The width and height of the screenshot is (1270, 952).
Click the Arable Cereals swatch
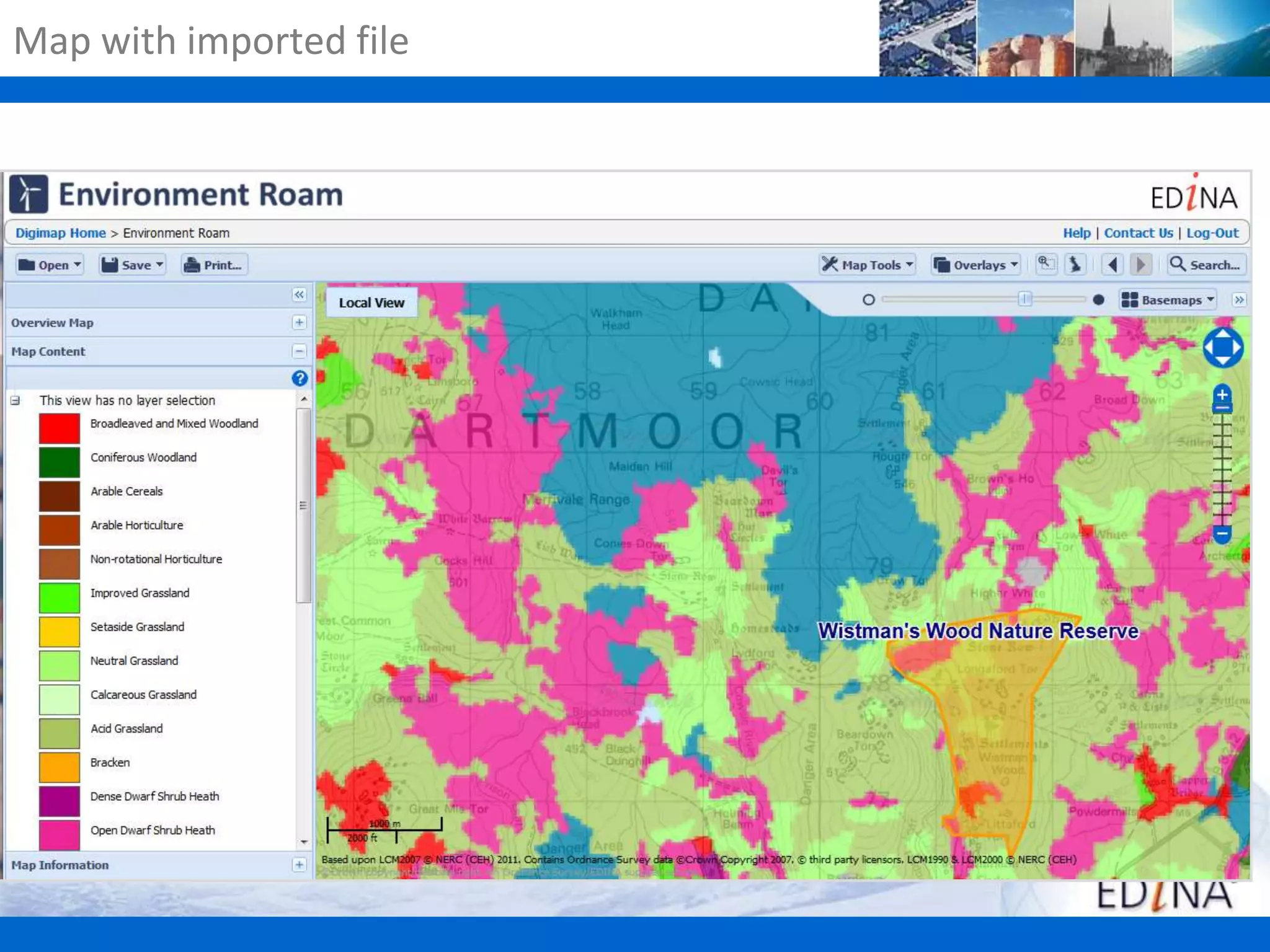(x=60, y=496)
